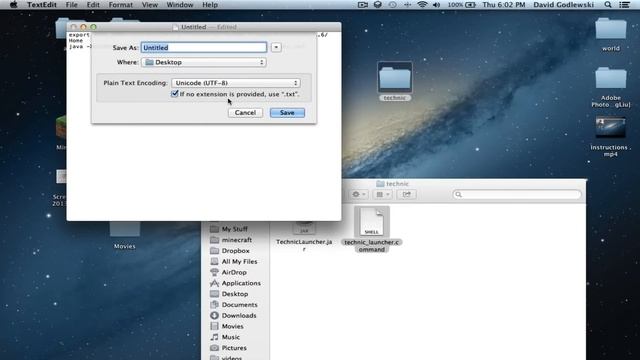Viewport: 640px width, 360px height.
Task: Select TechnicLauncher.jar file in Finder
Action: point(304,236)
